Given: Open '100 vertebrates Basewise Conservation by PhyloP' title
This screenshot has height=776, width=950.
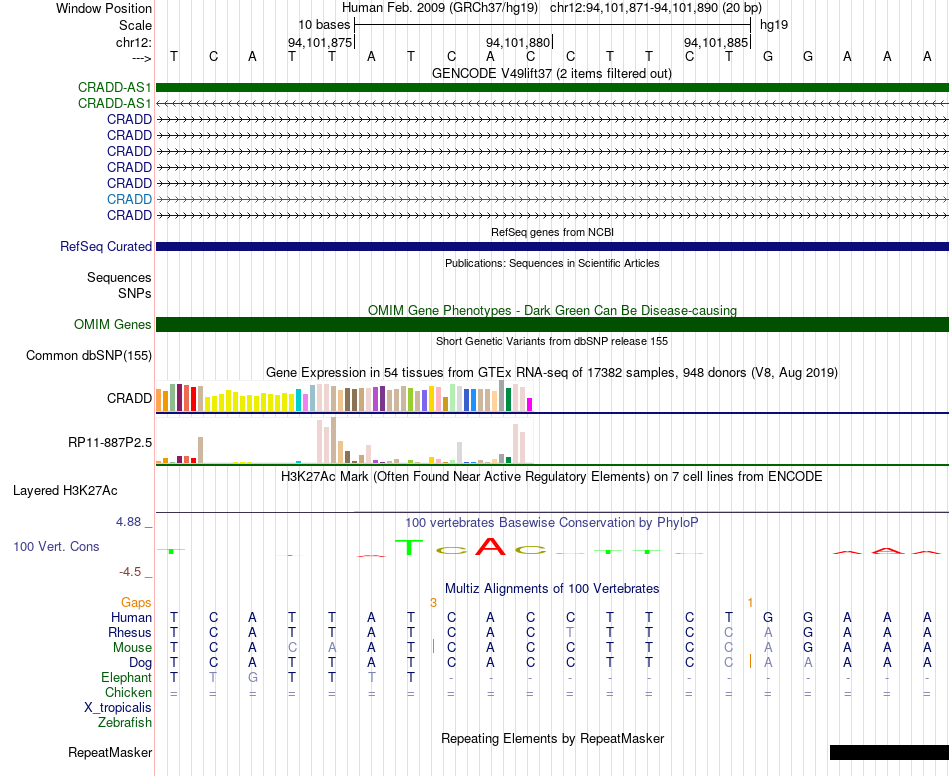Looking at the screenshot, I should click(x=552, y=522).
